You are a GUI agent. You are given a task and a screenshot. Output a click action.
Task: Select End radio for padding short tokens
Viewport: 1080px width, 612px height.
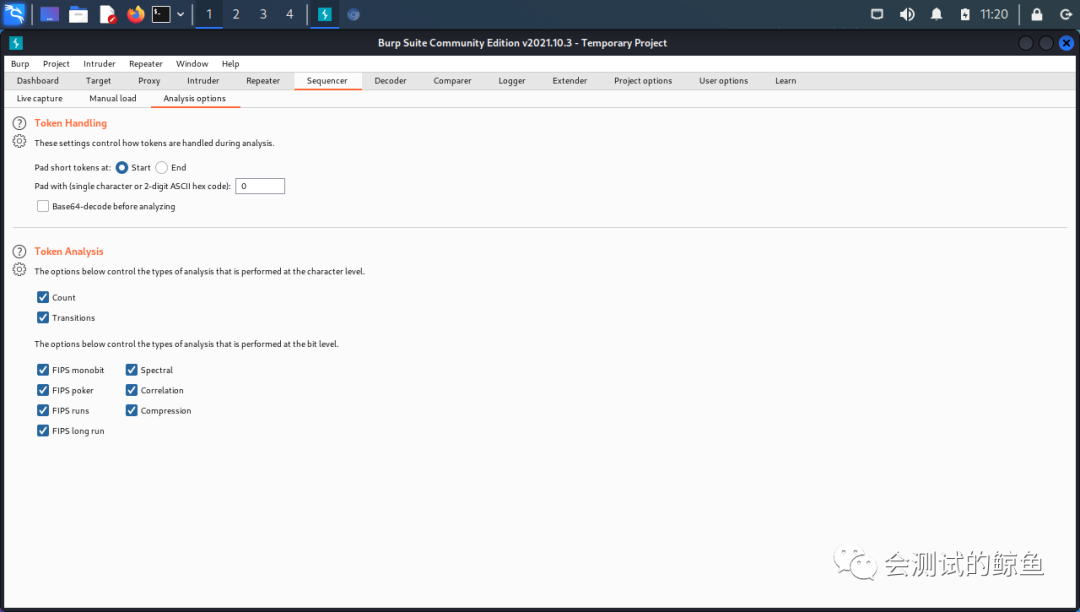tap(161, 167)
